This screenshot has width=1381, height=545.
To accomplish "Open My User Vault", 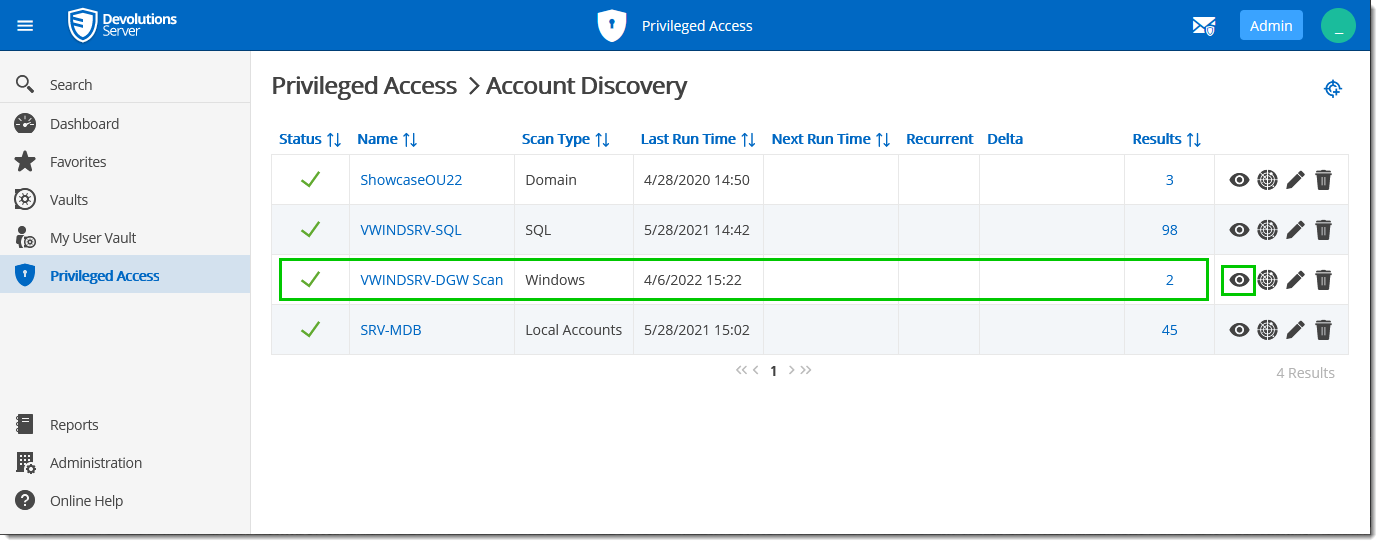I will coord(125,237).
